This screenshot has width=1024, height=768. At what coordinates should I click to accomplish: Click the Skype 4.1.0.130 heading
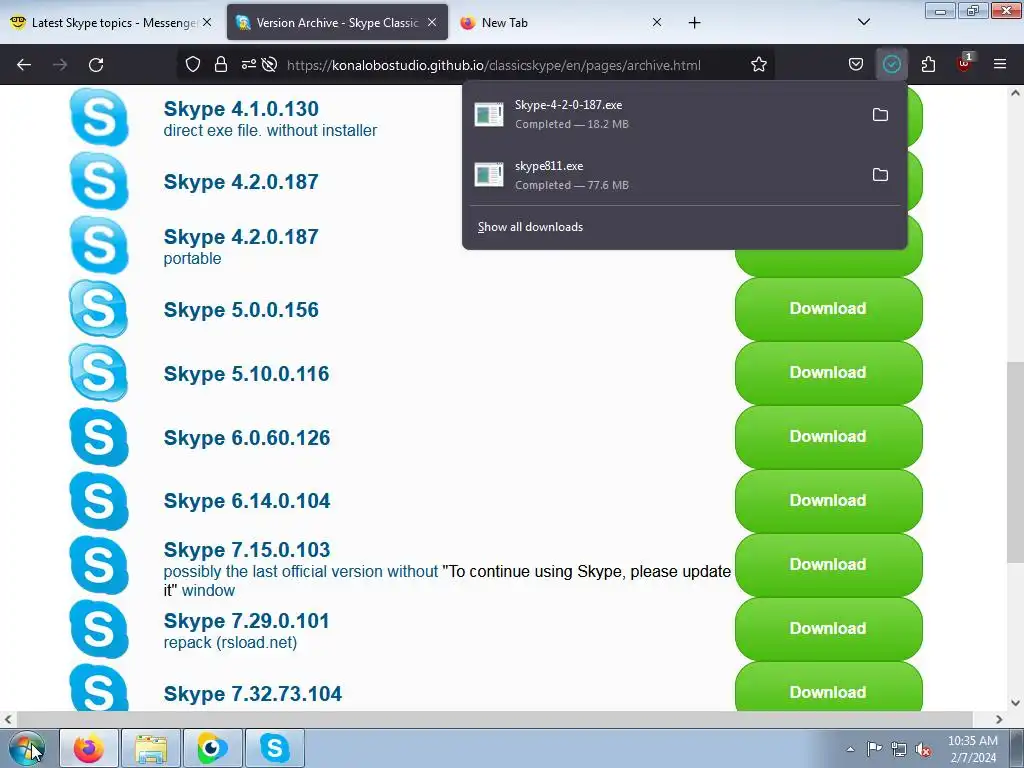(x=241, y=108)
